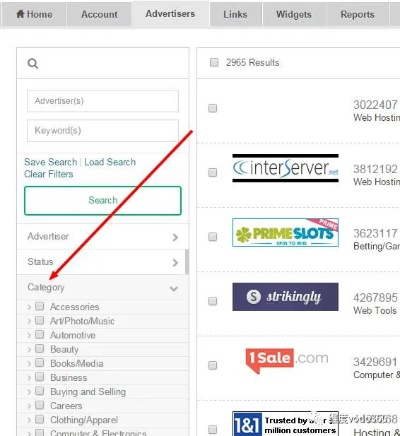Check the Accessories category checkbox
Screen dimensions: 400x436
click(x=40, y=306)
